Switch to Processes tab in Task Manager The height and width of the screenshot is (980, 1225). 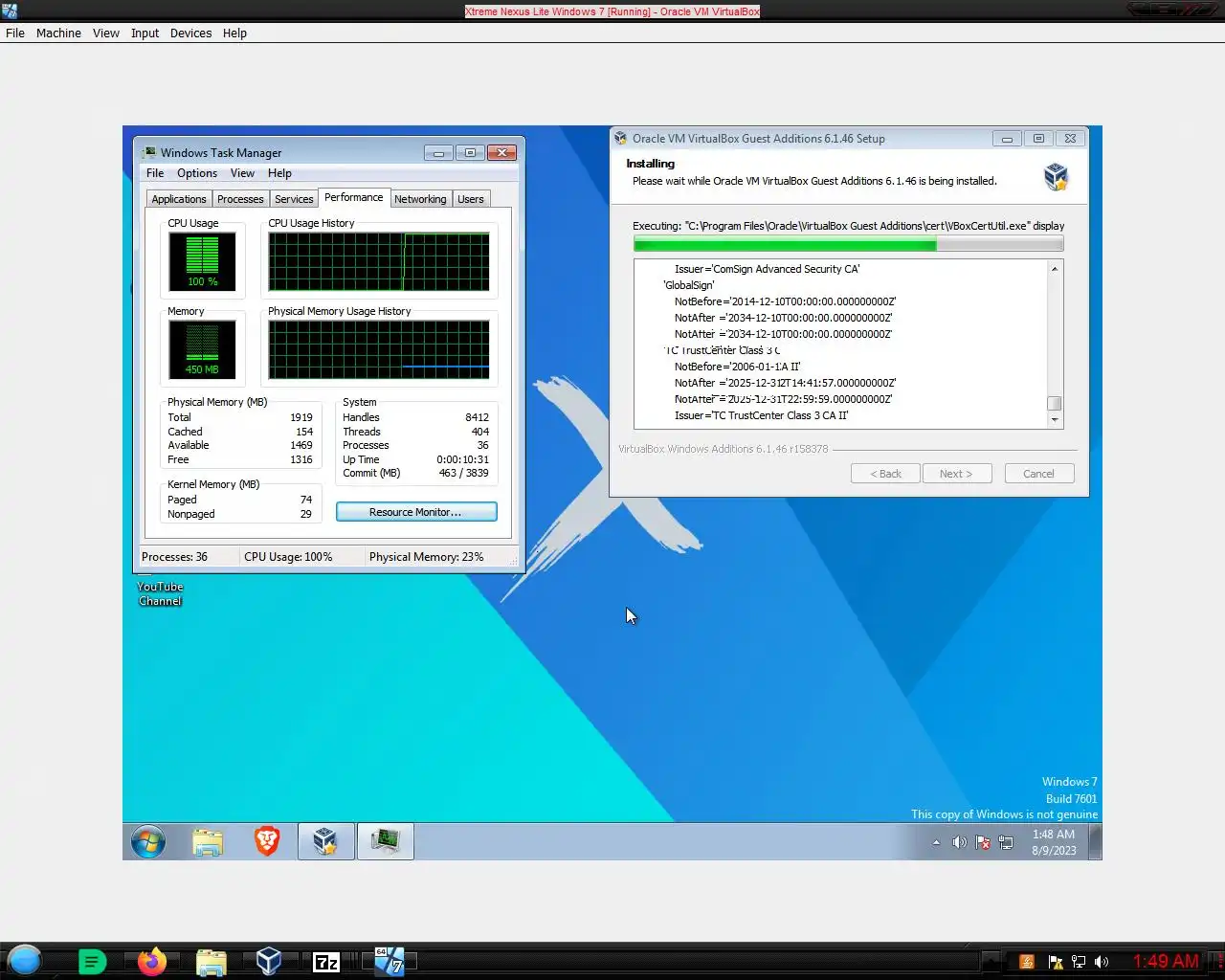click(240, 199)
